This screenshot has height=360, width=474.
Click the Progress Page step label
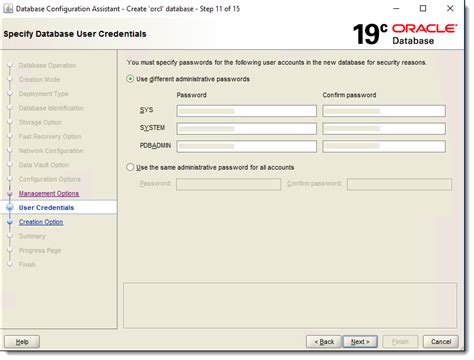coord(40,250)
